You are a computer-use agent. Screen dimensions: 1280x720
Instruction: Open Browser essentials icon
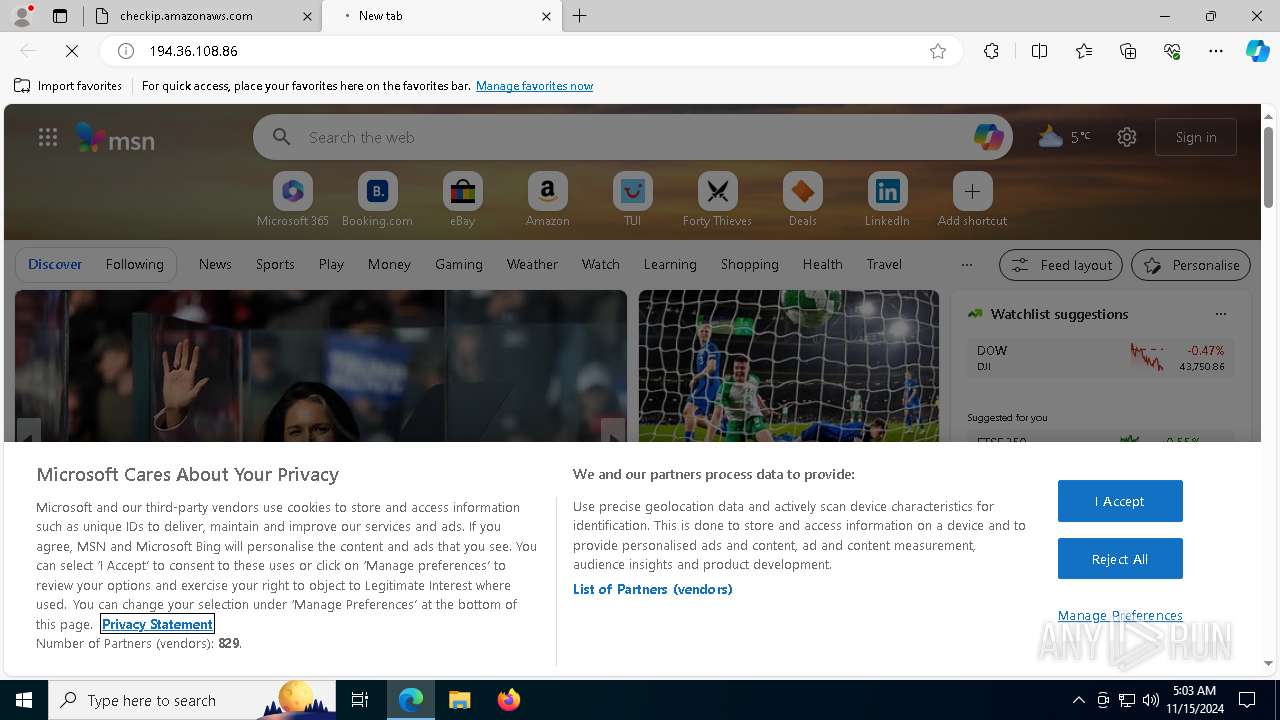1172,51
